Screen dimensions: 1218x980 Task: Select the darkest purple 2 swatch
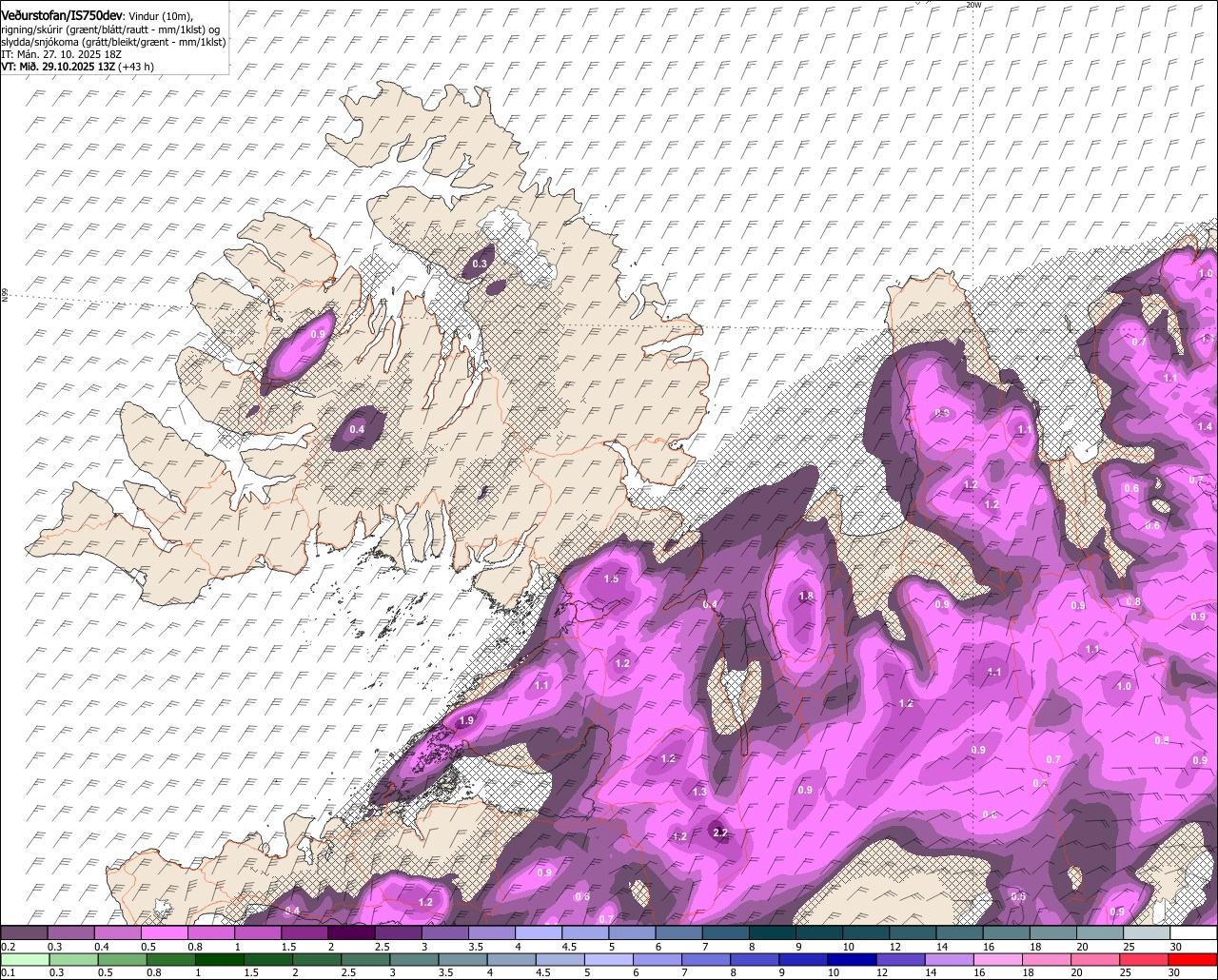350,933
